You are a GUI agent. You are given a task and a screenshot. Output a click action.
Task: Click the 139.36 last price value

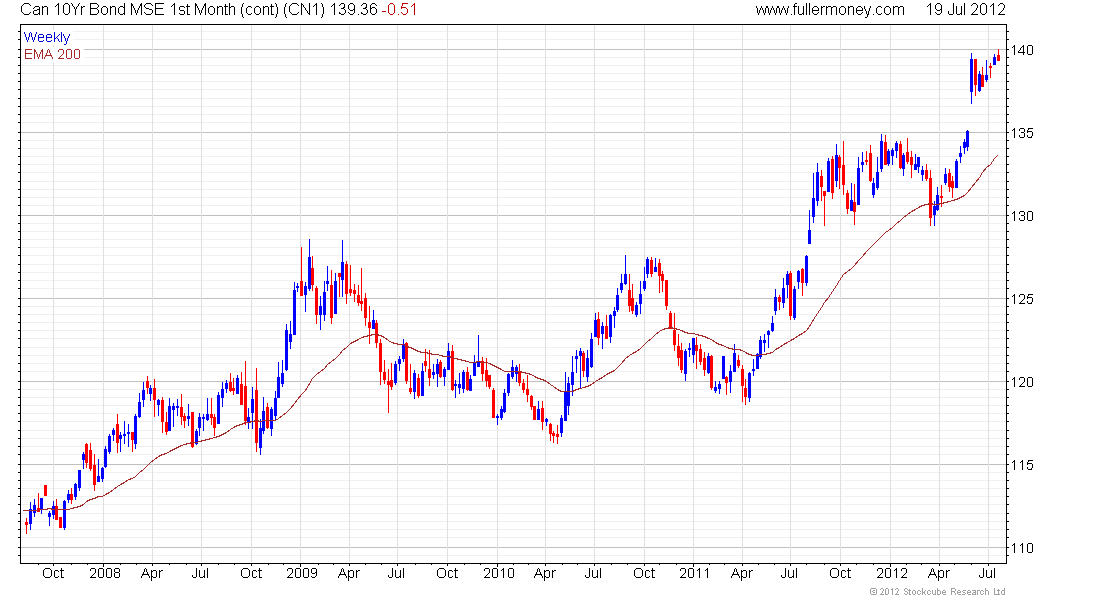pyautogui.click(x=356, y=10)
